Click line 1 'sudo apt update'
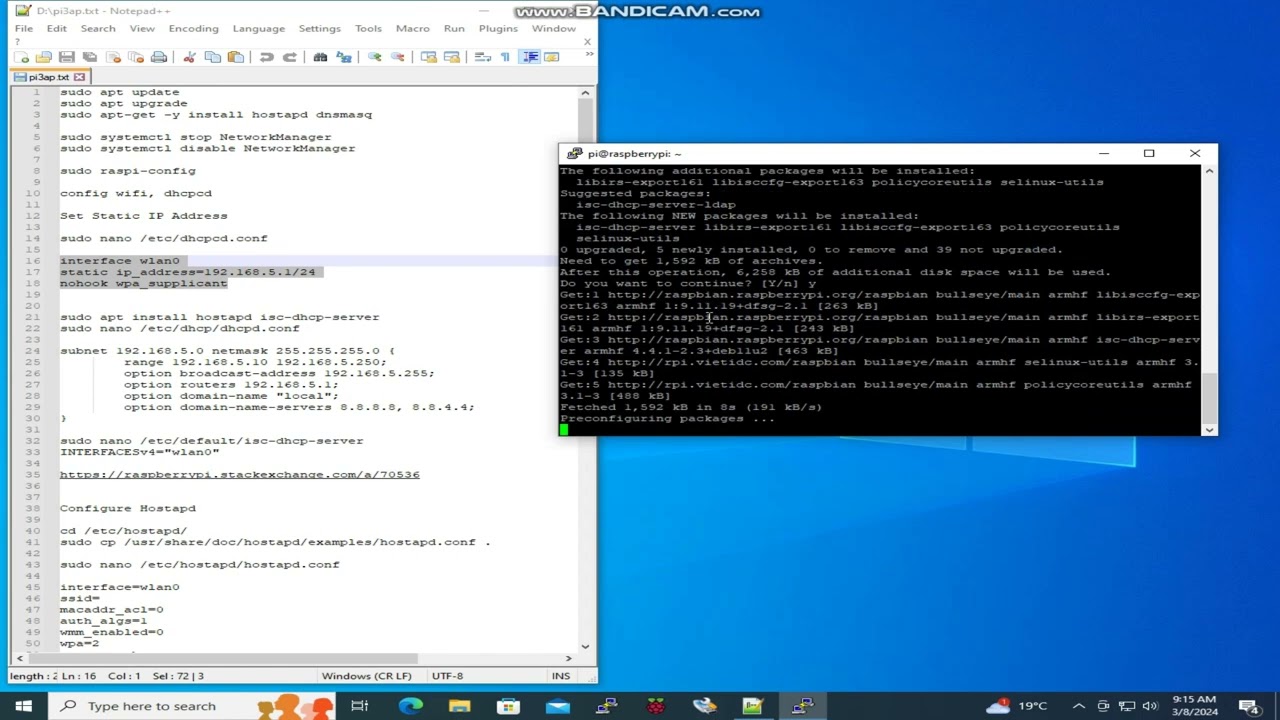Viewport: 1280px width, 720px height. click(x=119, y=92)
